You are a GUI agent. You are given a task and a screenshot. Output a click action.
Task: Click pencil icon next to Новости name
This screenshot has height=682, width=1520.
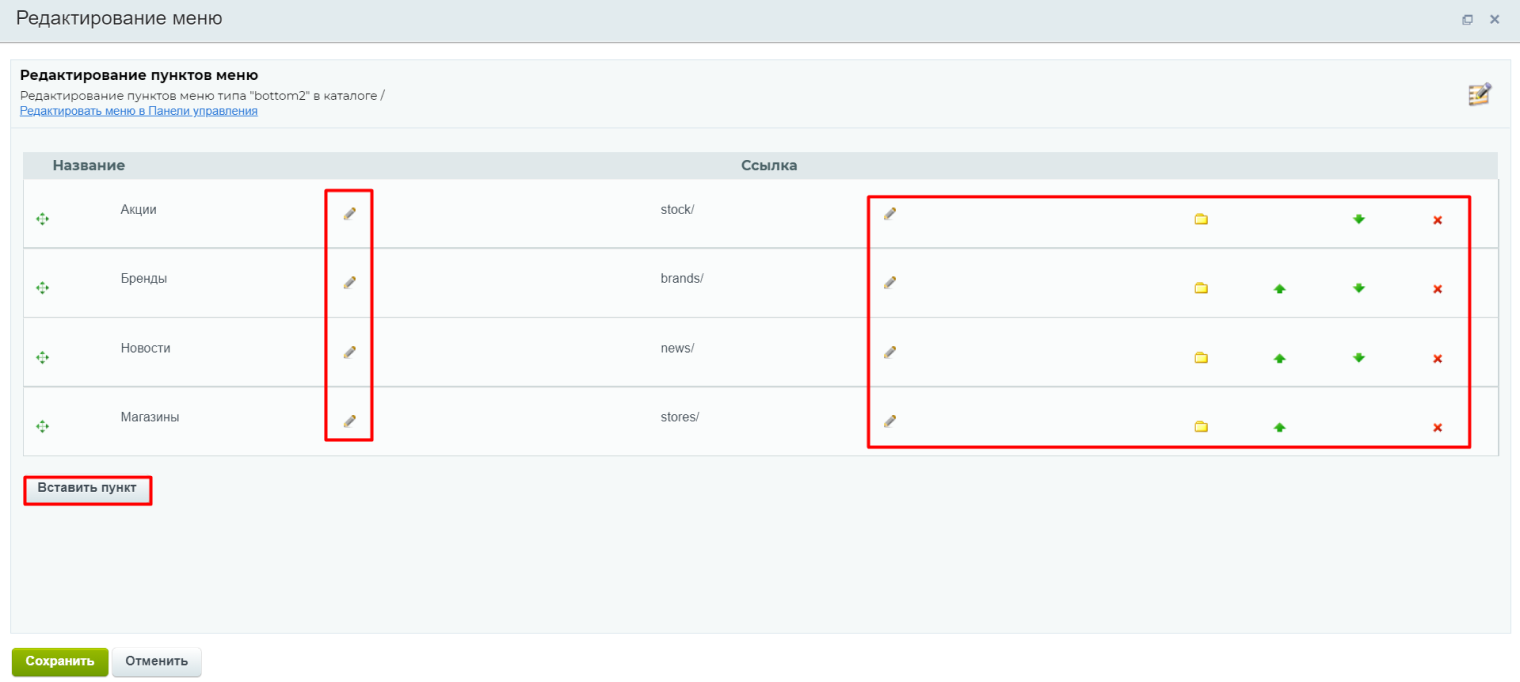click(x=350, y=352)
